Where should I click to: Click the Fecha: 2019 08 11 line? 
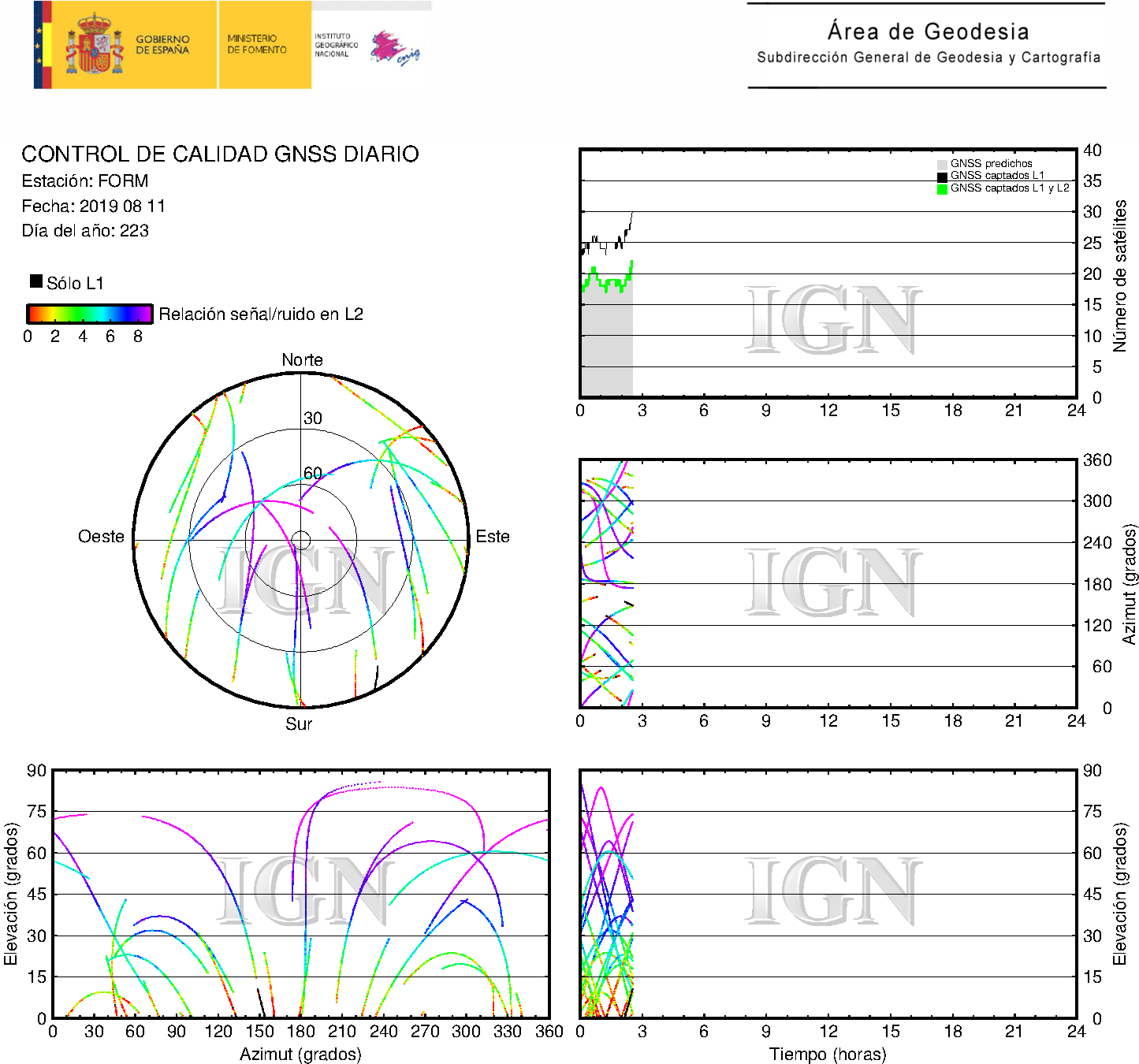point(93,206)
